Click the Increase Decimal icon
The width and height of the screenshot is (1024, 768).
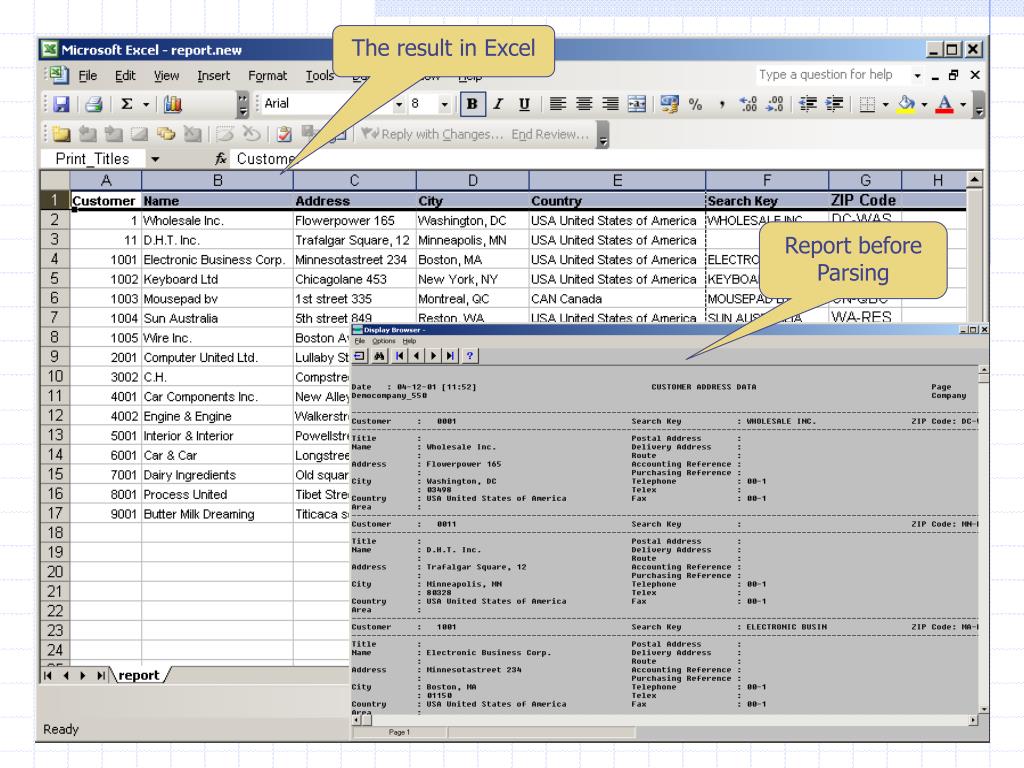point(748,104)
